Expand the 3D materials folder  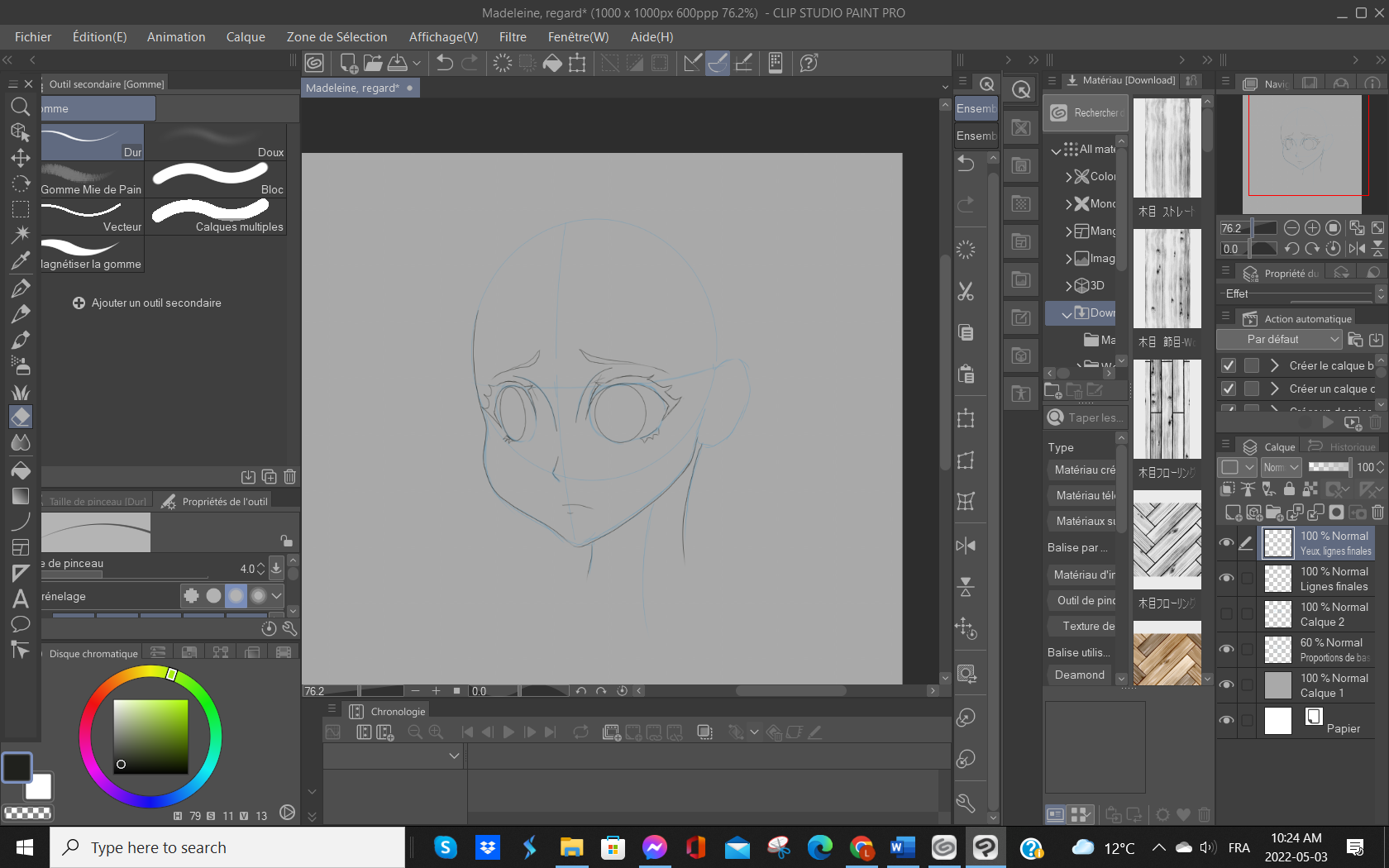1069,286
